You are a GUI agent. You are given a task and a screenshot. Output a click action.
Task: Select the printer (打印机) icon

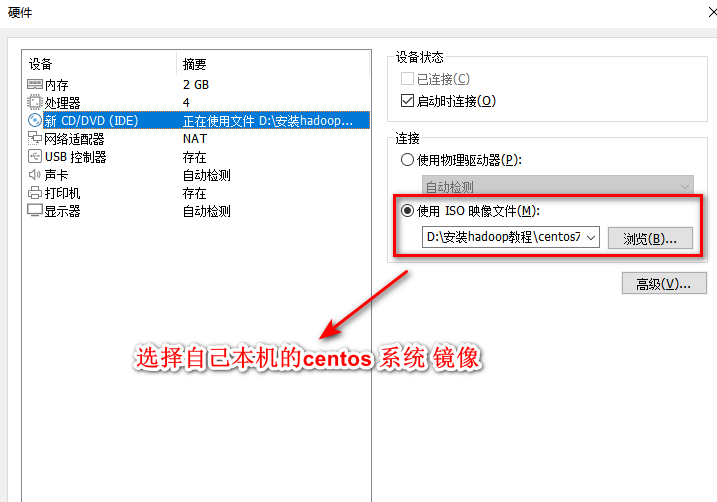coord(35,192)
